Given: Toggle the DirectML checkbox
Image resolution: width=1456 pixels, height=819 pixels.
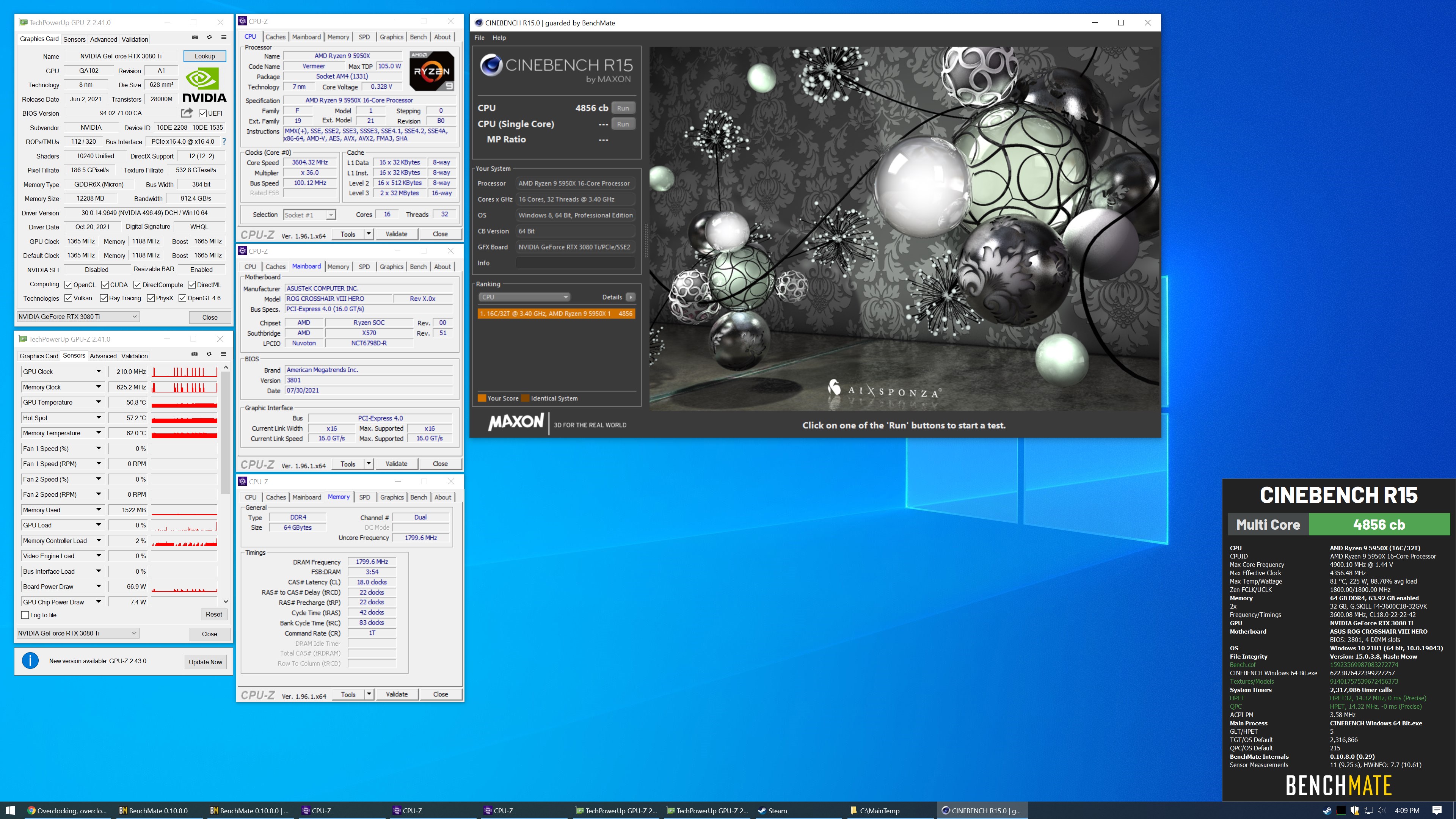Looking at the screenshot, I should tap(192, 285).
